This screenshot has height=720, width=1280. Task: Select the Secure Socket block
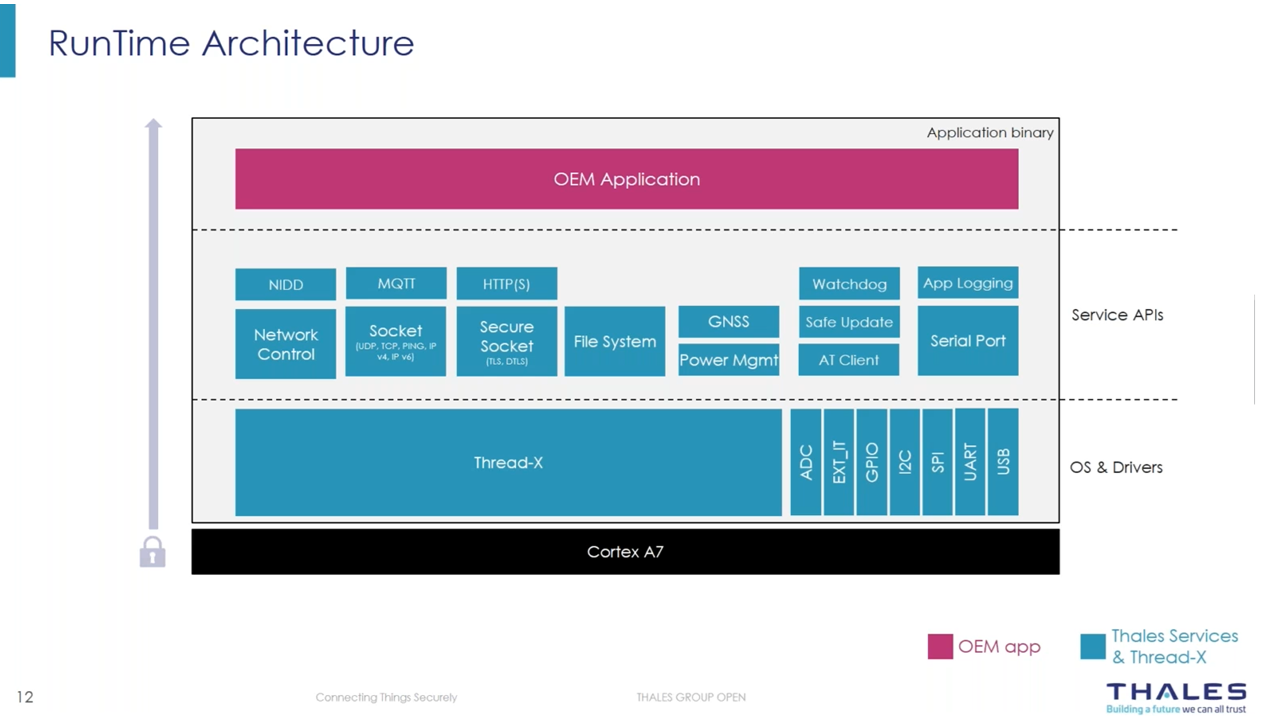point(507,342)
